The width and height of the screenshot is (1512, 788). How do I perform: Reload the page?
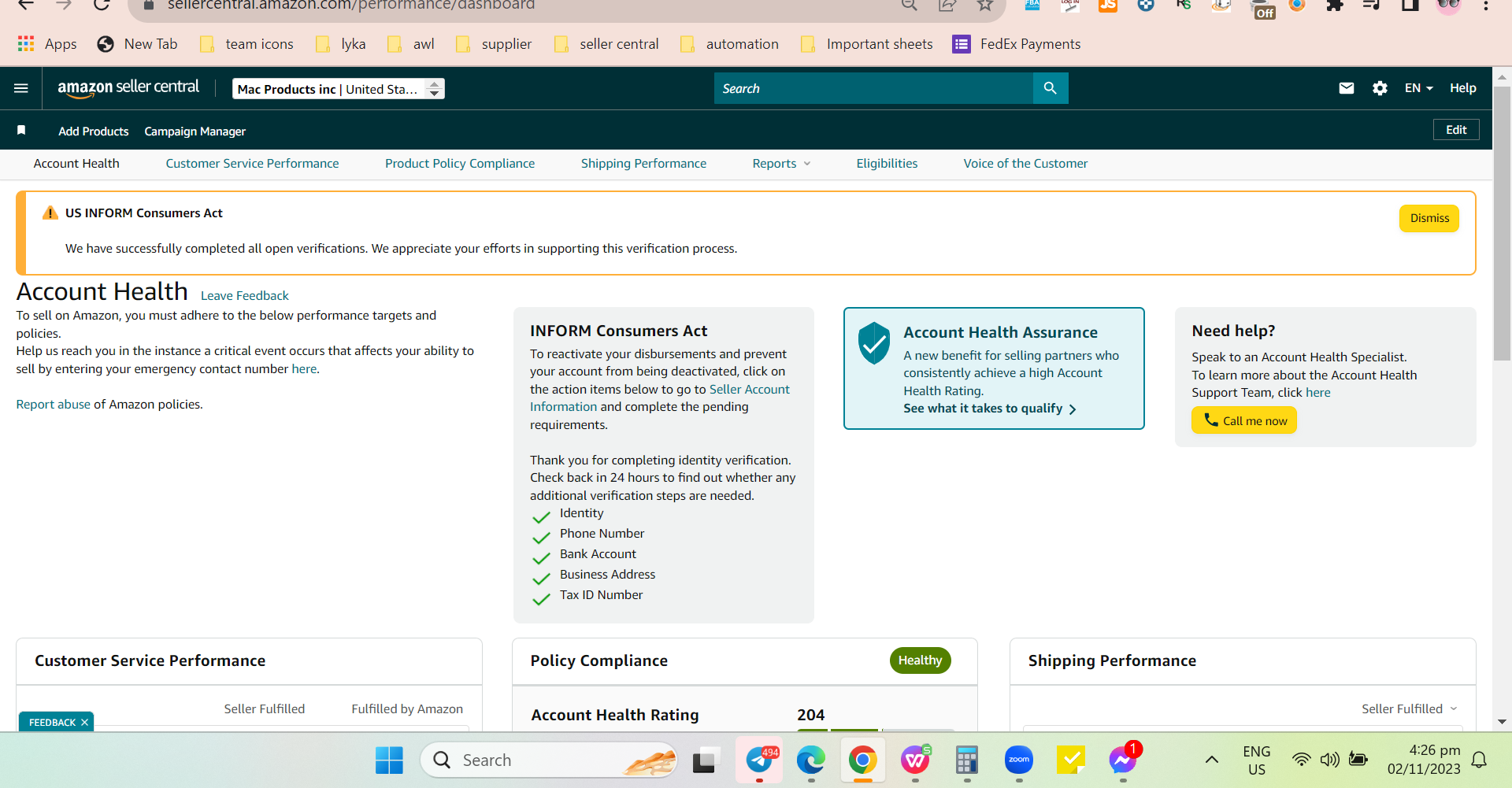[x=102, y=6]
